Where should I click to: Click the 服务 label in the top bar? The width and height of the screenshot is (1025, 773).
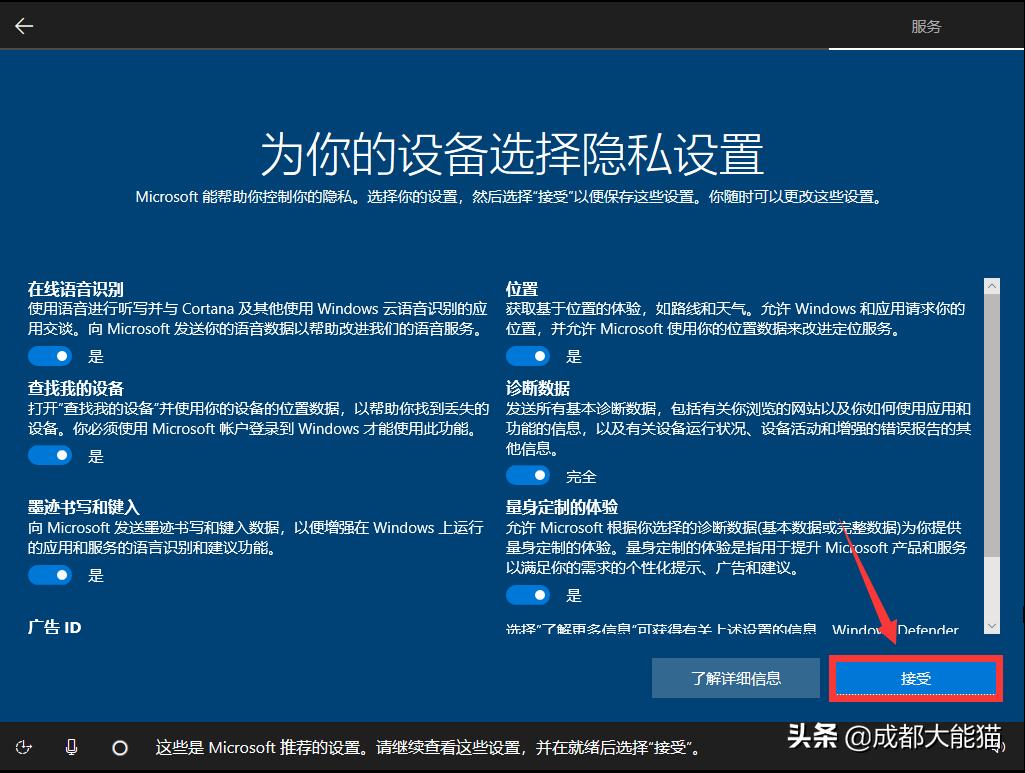coord(926,25)
